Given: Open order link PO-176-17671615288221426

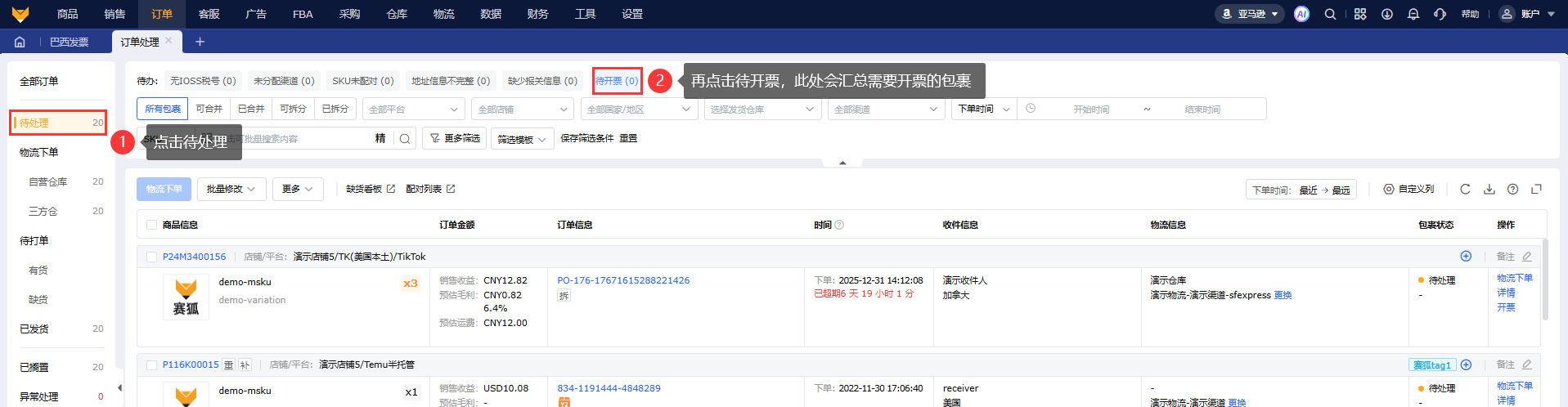Looking at the screenshot, I should pos(623,280).
